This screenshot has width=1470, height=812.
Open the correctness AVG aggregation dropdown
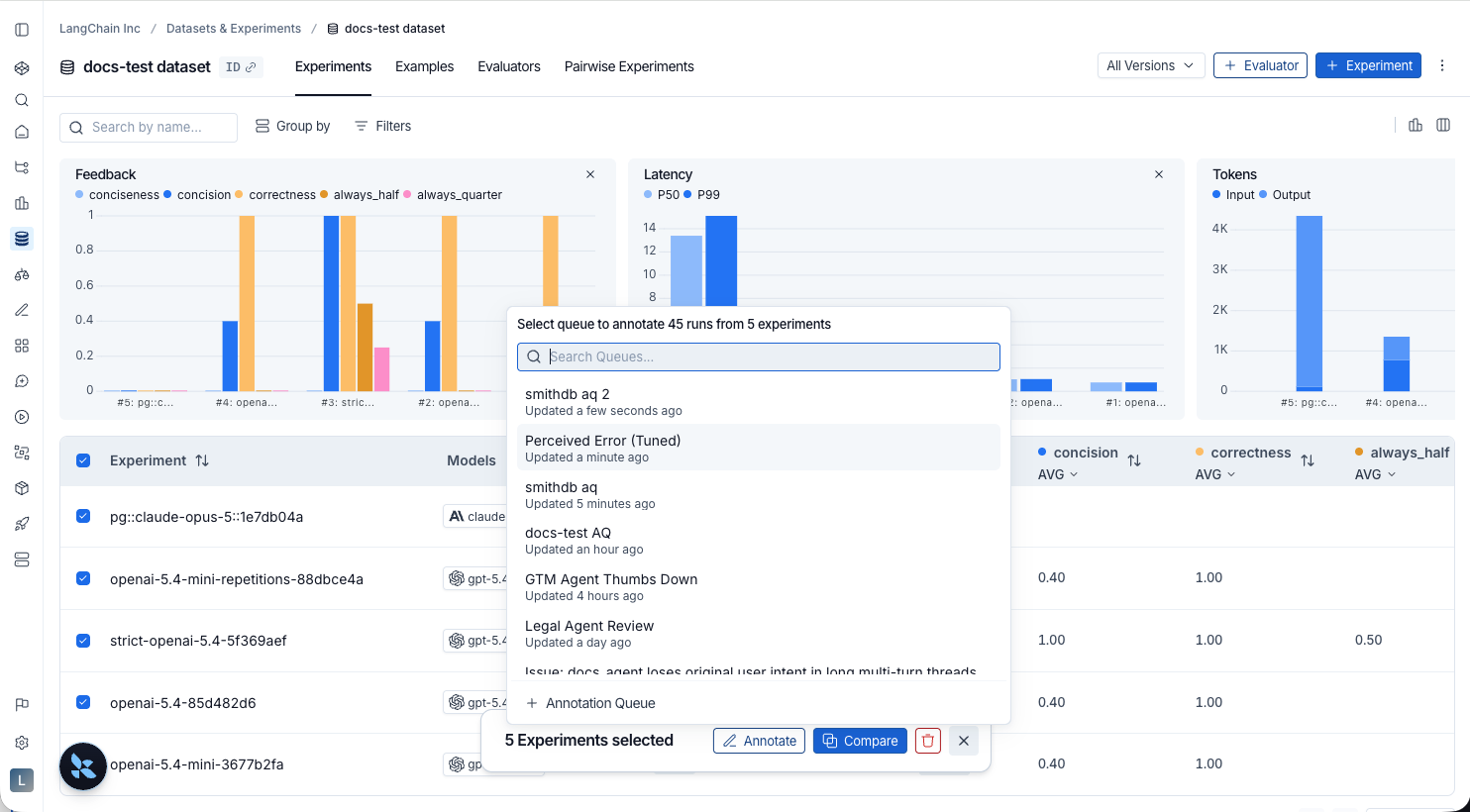tap(1215, 475)
